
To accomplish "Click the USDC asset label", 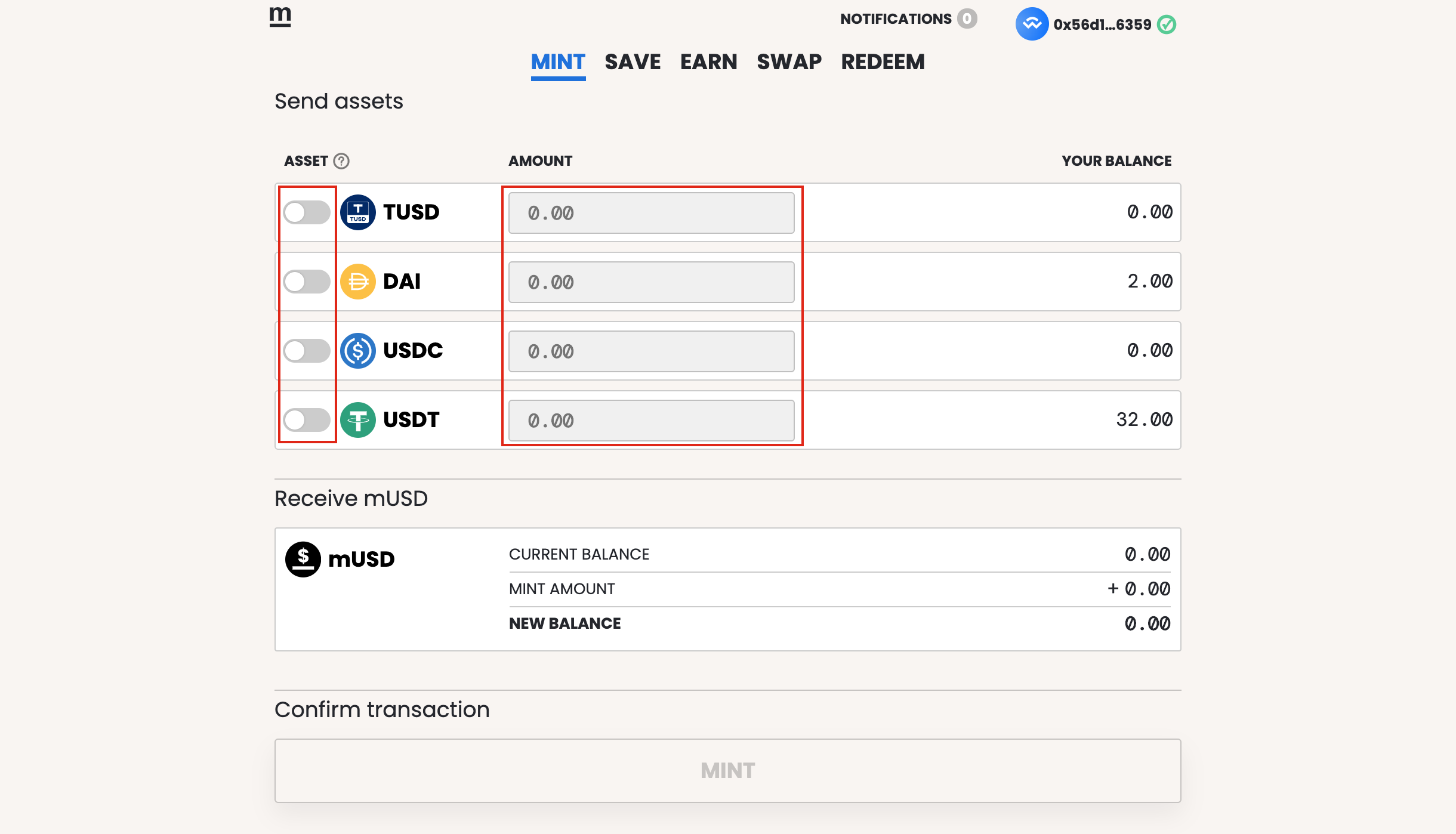I will click(413, 351).
